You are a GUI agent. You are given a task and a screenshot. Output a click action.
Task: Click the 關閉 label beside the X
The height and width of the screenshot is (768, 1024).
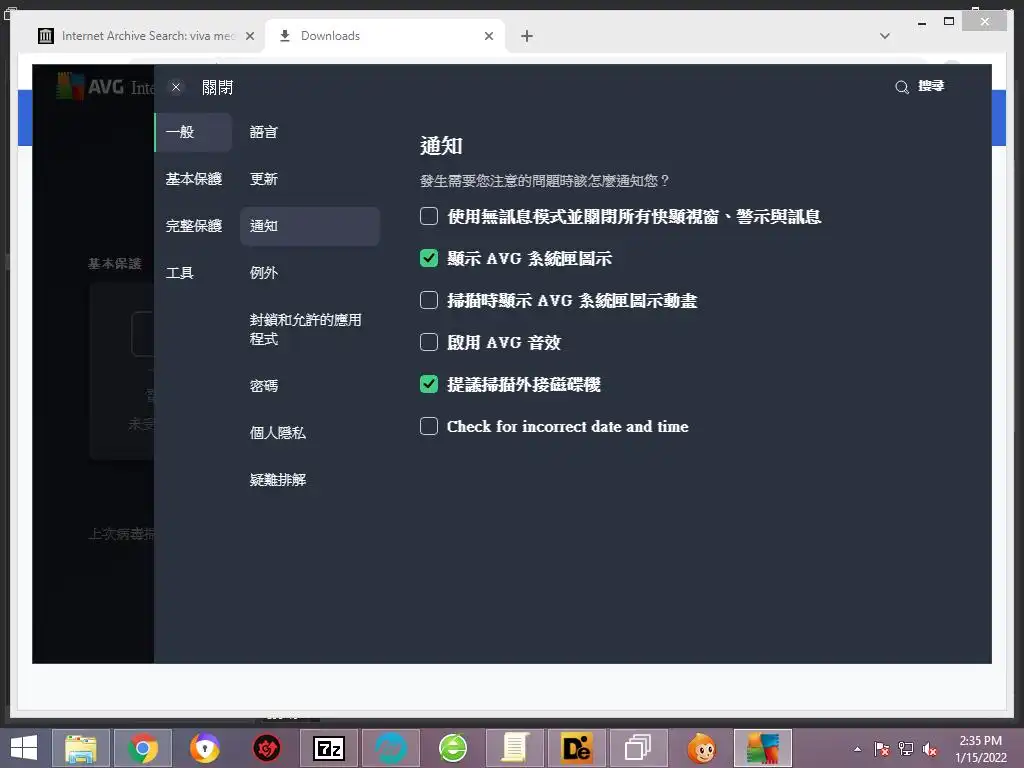217,88
